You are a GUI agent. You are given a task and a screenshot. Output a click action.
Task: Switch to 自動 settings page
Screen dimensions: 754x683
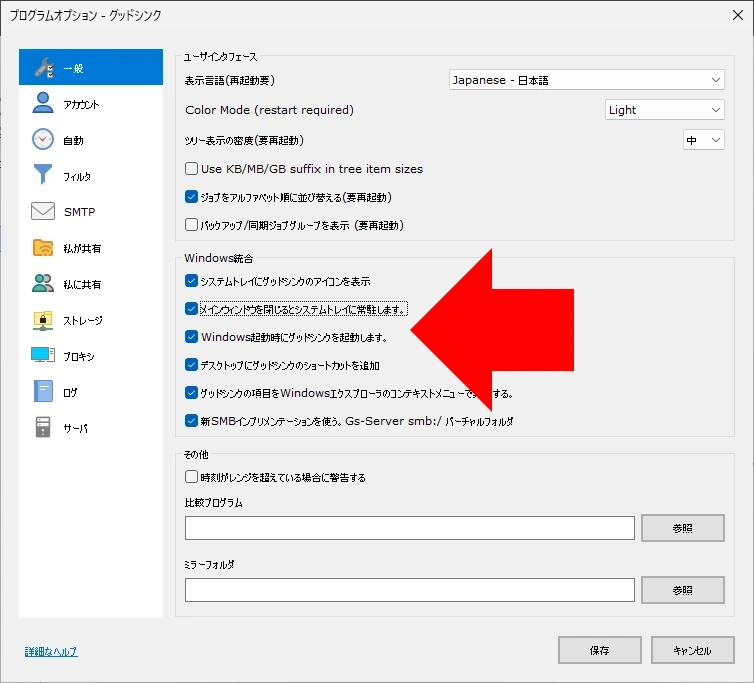point(91,140)
